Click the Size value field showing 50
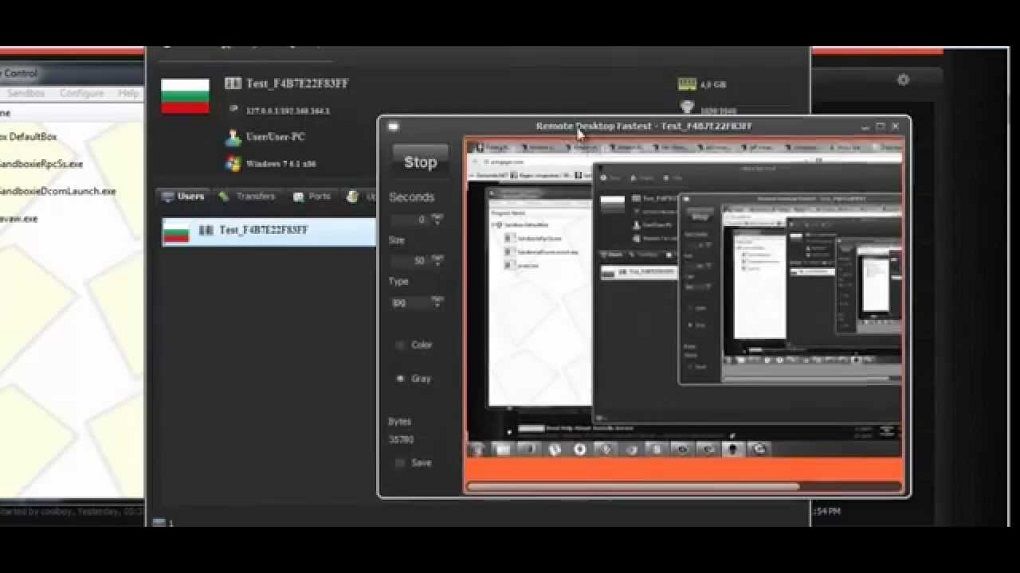This screenshot has height=573, width=1020. tap(410, 261)
